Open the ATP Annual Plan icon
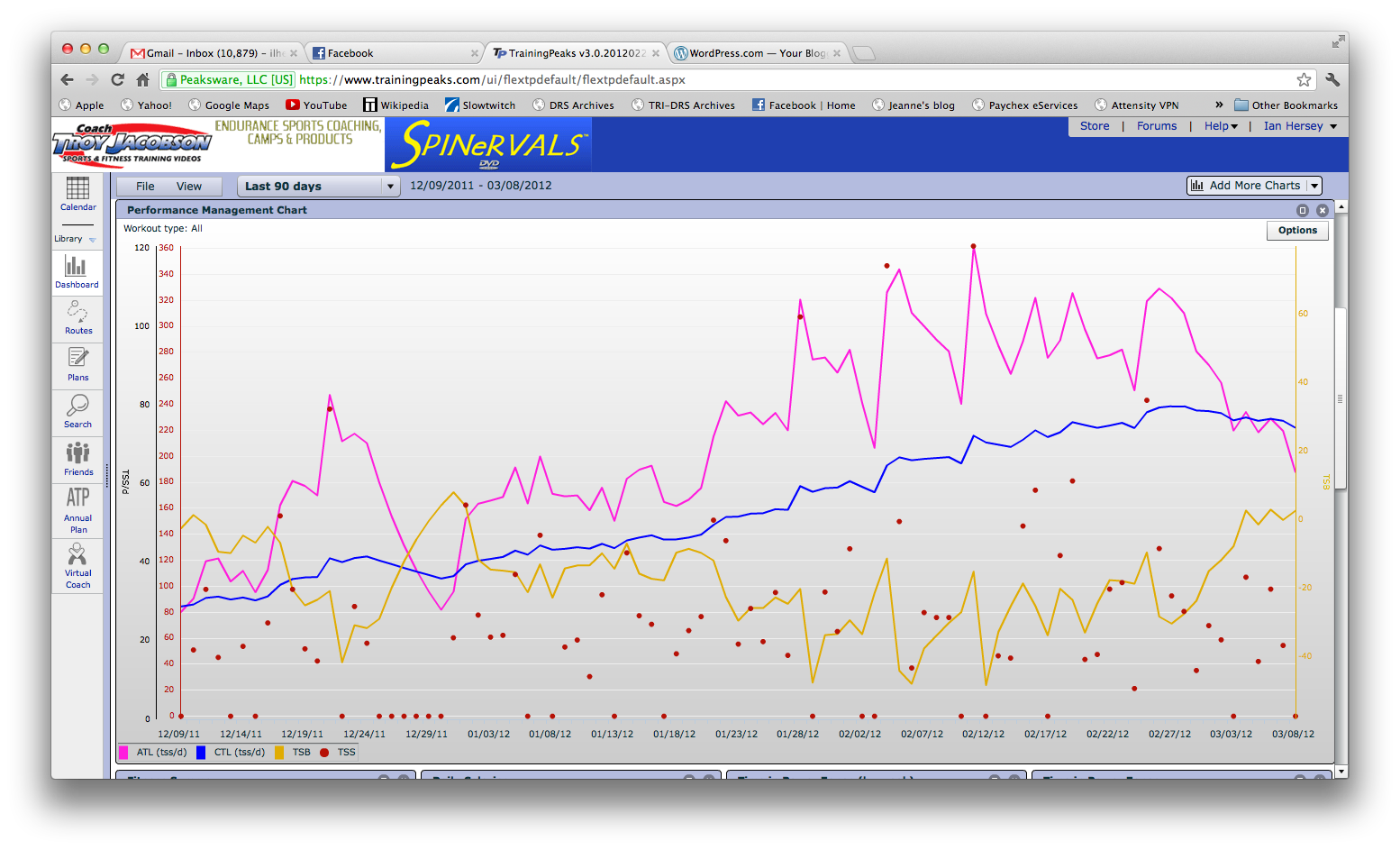Viewport: 1400px width, 850px height. click(x=77, y=498)
